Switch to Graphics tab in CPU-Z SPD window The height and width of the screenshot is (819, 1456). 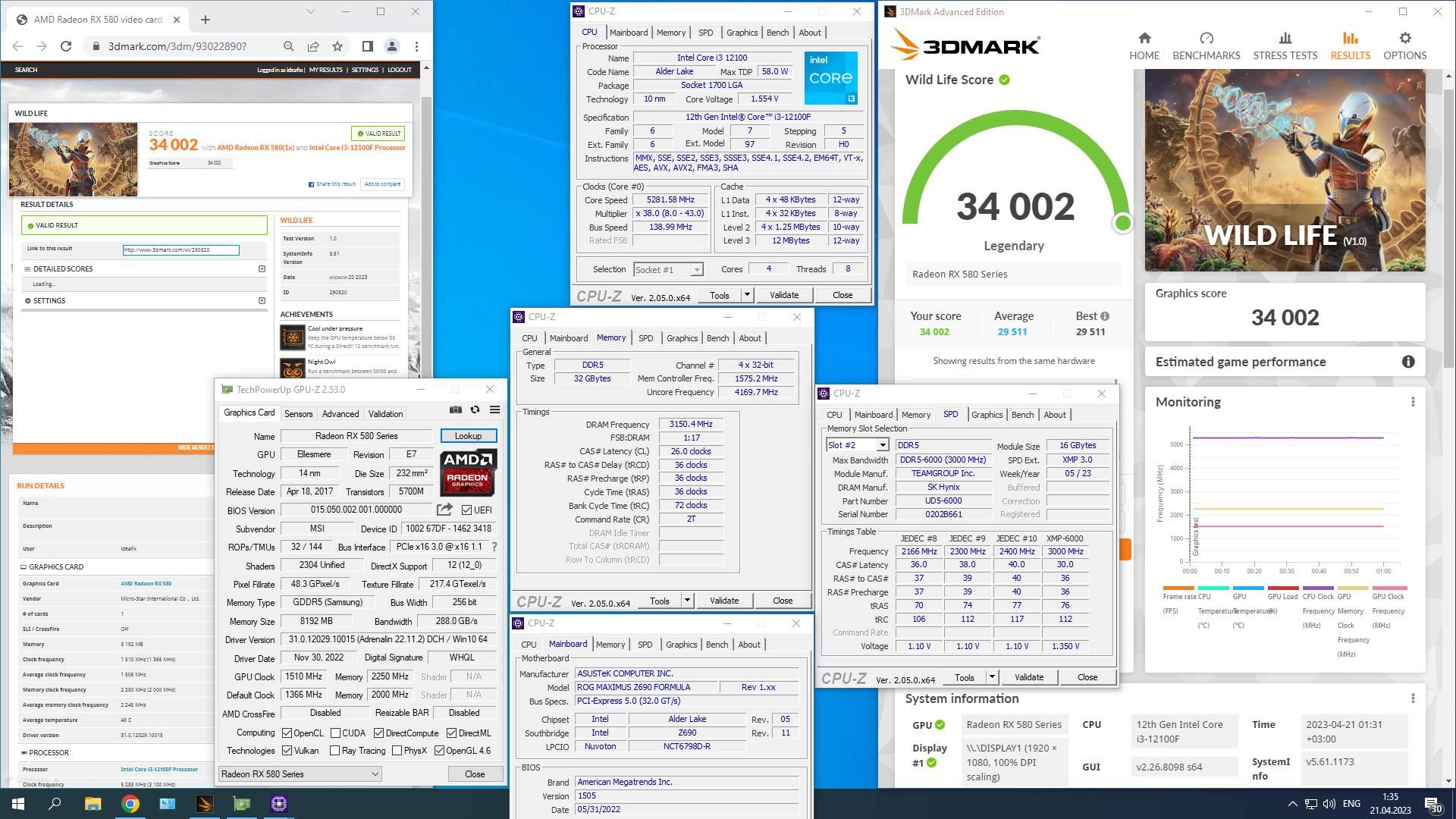987,415
